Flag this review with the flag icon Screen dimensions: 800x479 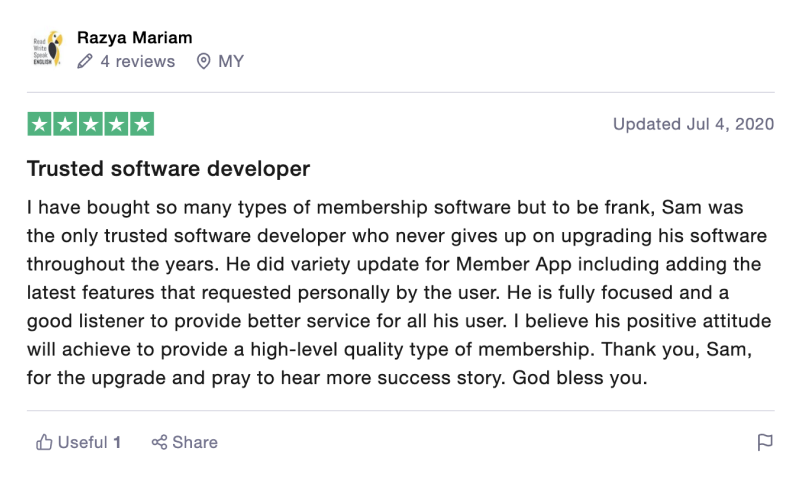(x=765, y=442)
